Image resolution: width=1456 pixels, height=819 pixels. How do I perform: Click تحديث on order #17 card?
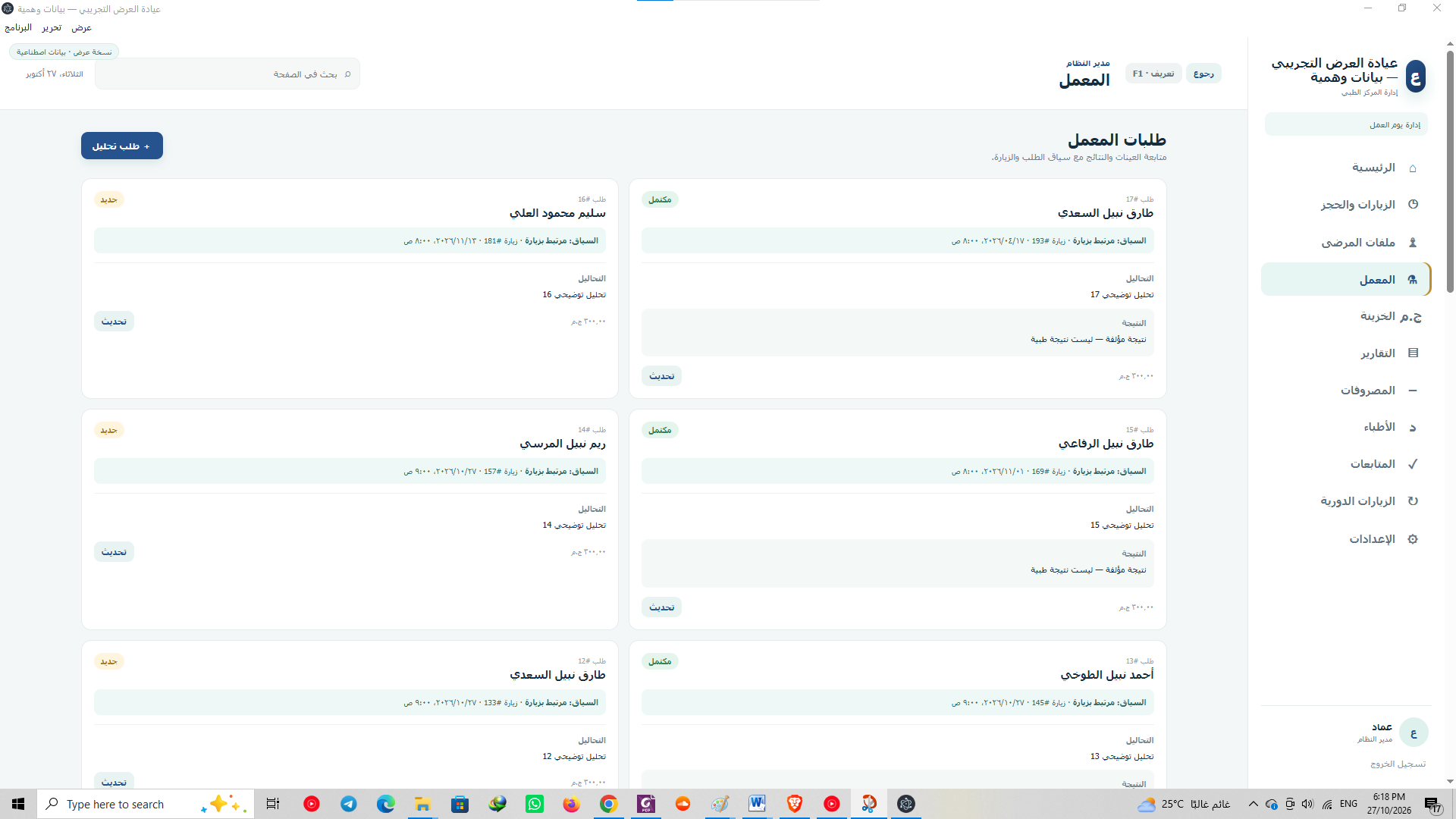point(661,376)
